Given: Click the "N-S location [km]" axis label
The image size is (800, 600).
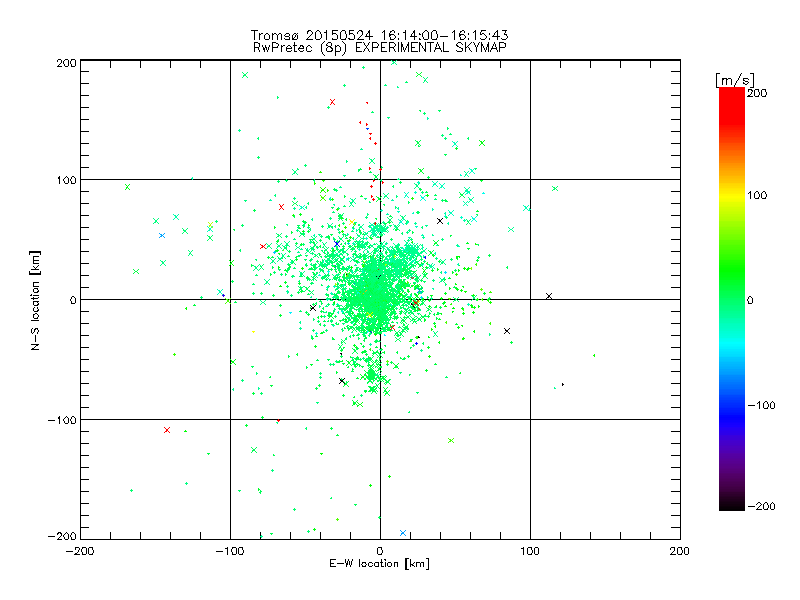Looking at the screenshot, I should [35, 300].
